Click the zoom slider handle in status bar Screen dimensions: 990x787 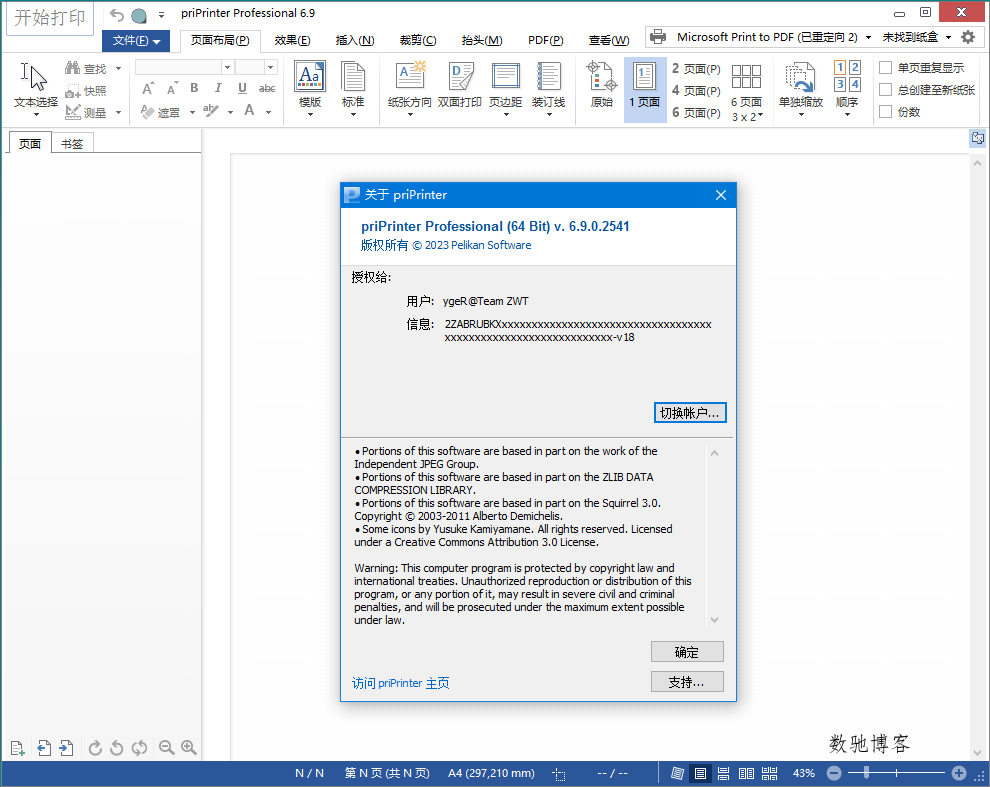pos(866,772)
